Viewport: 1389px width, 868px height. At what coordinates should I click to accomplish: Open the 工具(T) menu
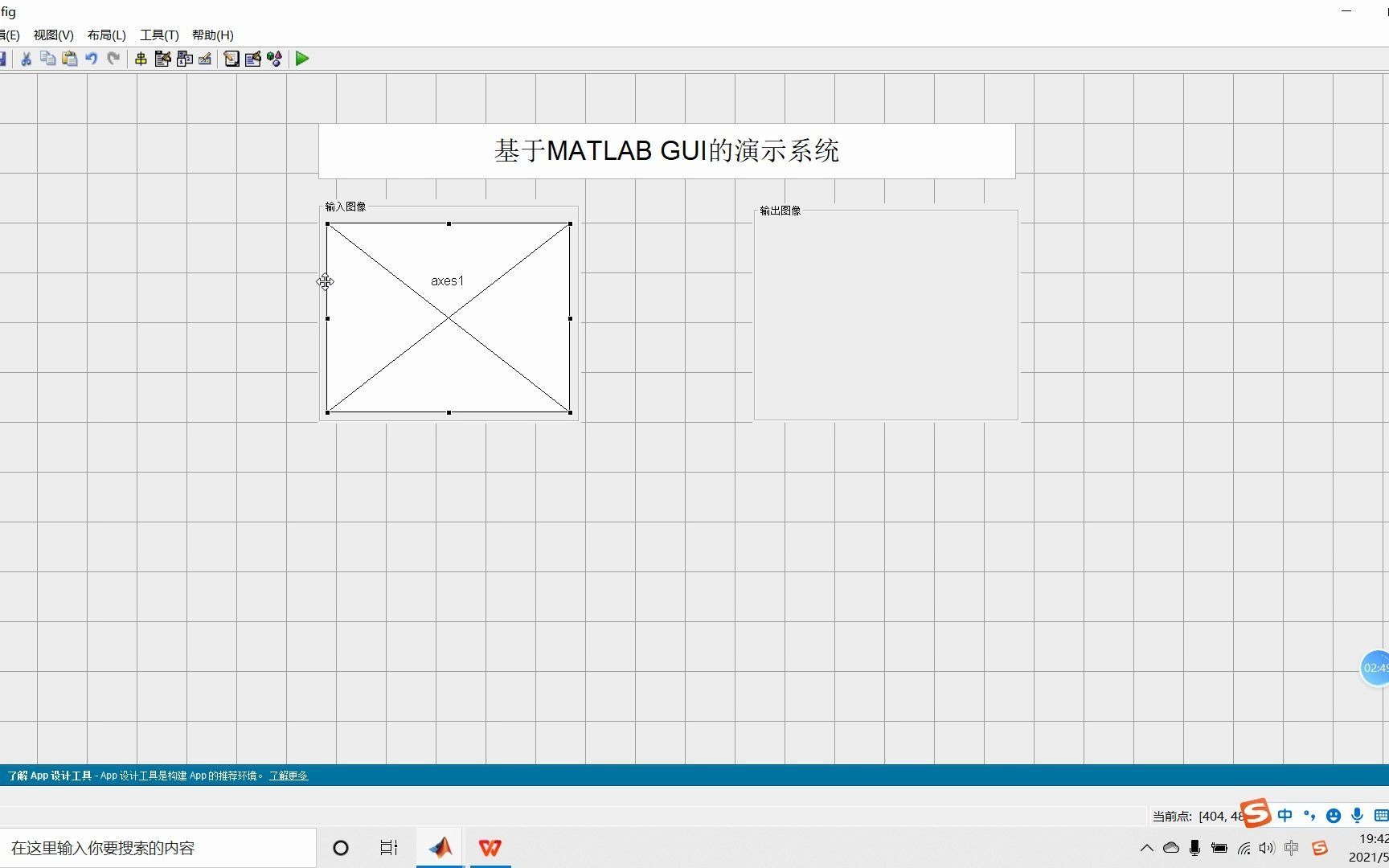[x=158, y=35]
